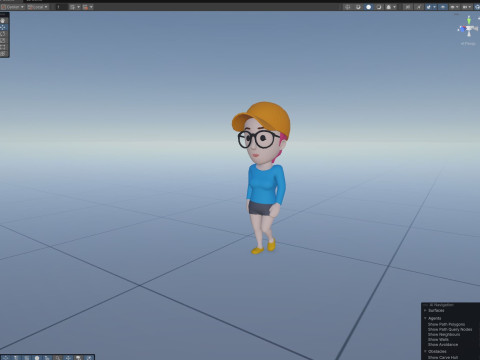
Task: Switch to Wireframe draw mode
Action: [347, 7]
